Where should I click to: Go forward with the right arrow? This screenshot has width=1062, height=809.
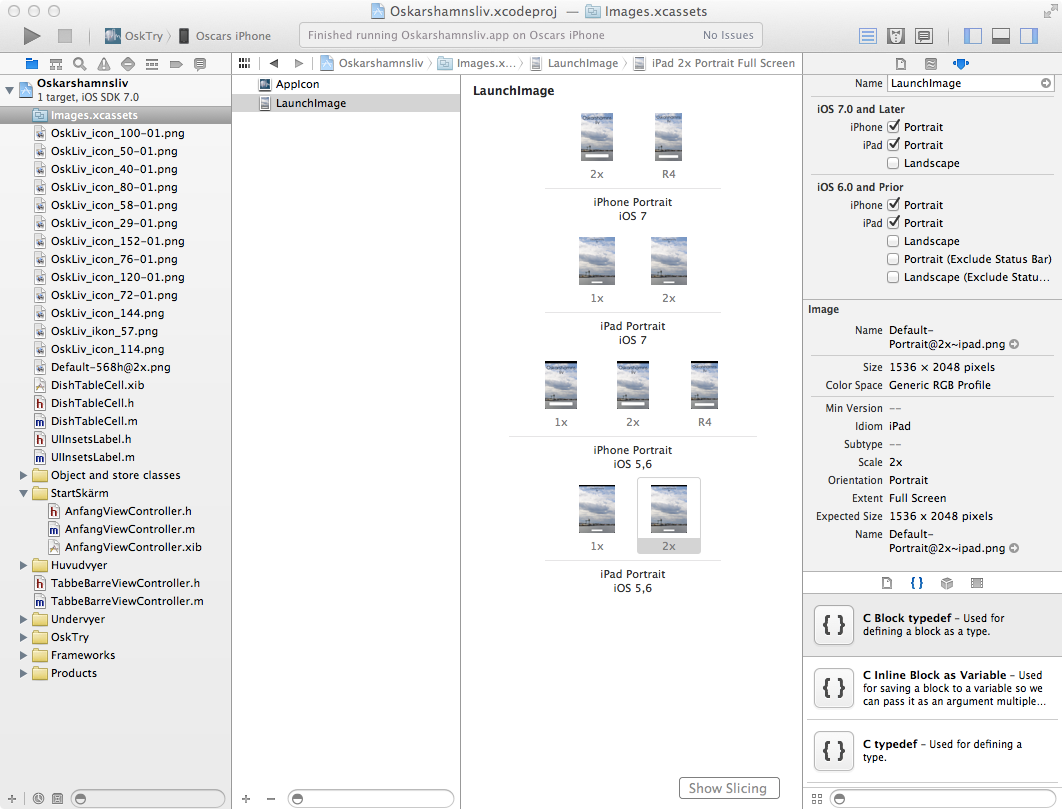tap(299, 63)
